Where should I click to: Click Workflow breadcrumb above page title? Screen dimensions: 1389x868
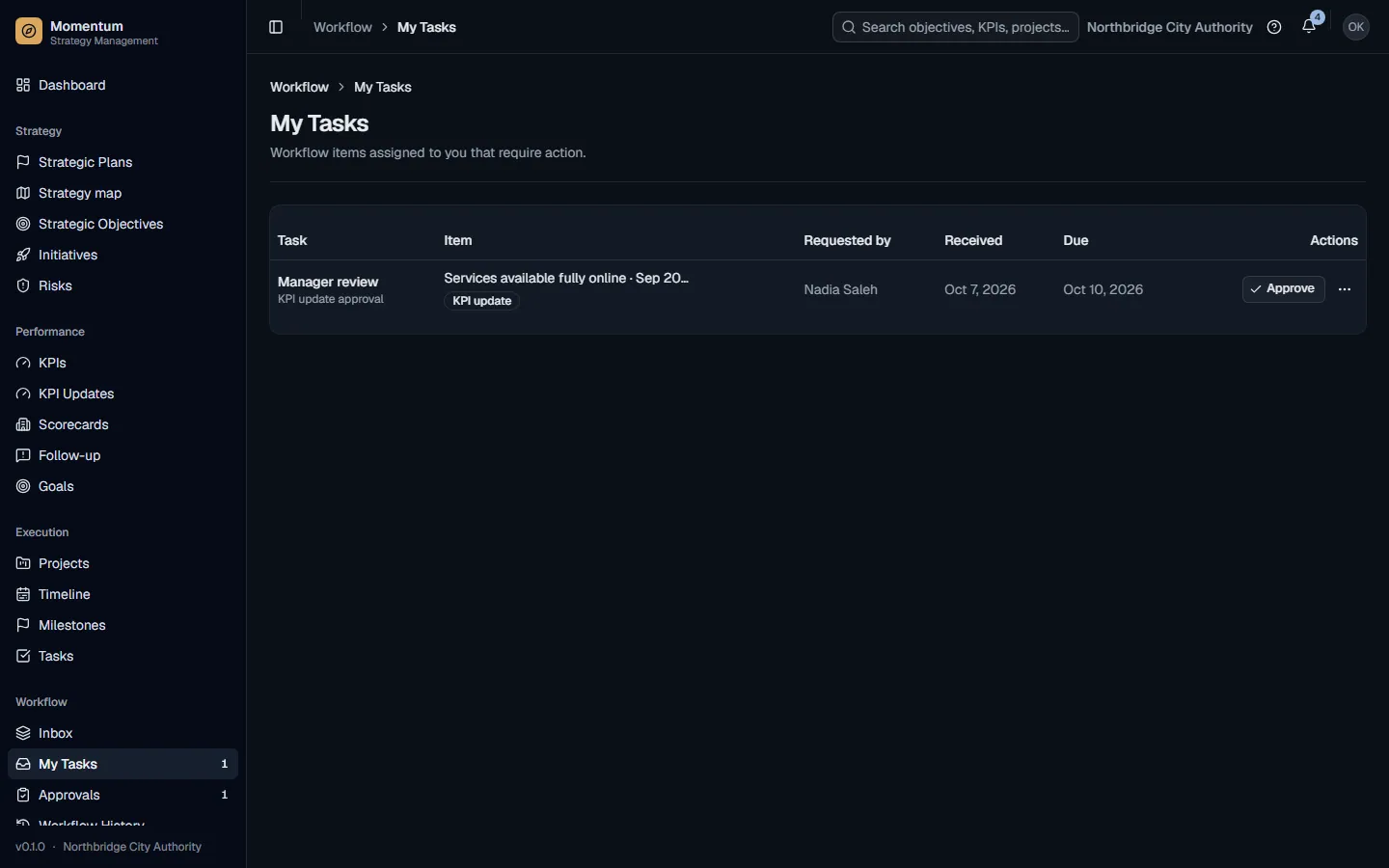pyautogui.click(x=299, y=87)
